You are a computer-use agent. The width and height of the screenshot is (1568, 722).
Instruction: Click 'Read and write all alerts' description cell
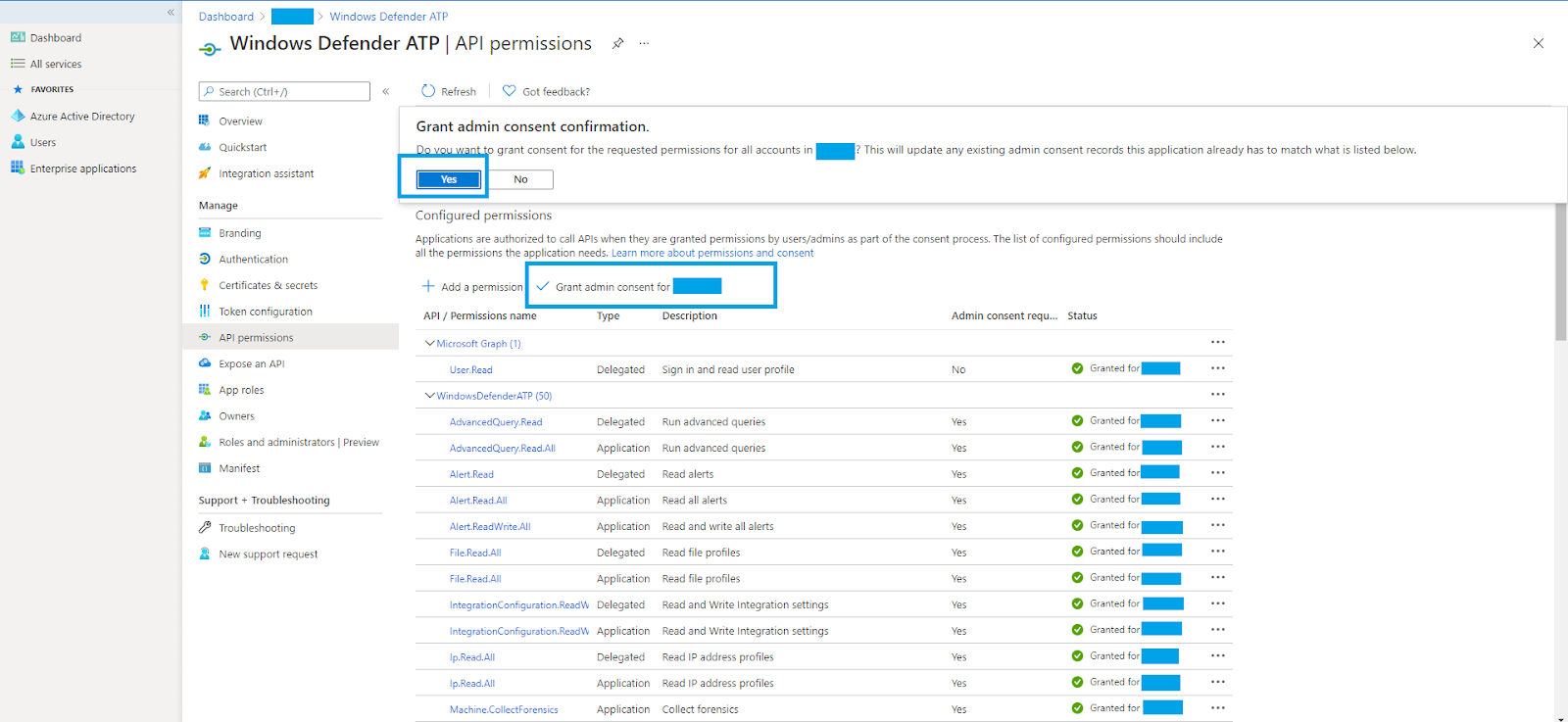[x=717, y=527]
